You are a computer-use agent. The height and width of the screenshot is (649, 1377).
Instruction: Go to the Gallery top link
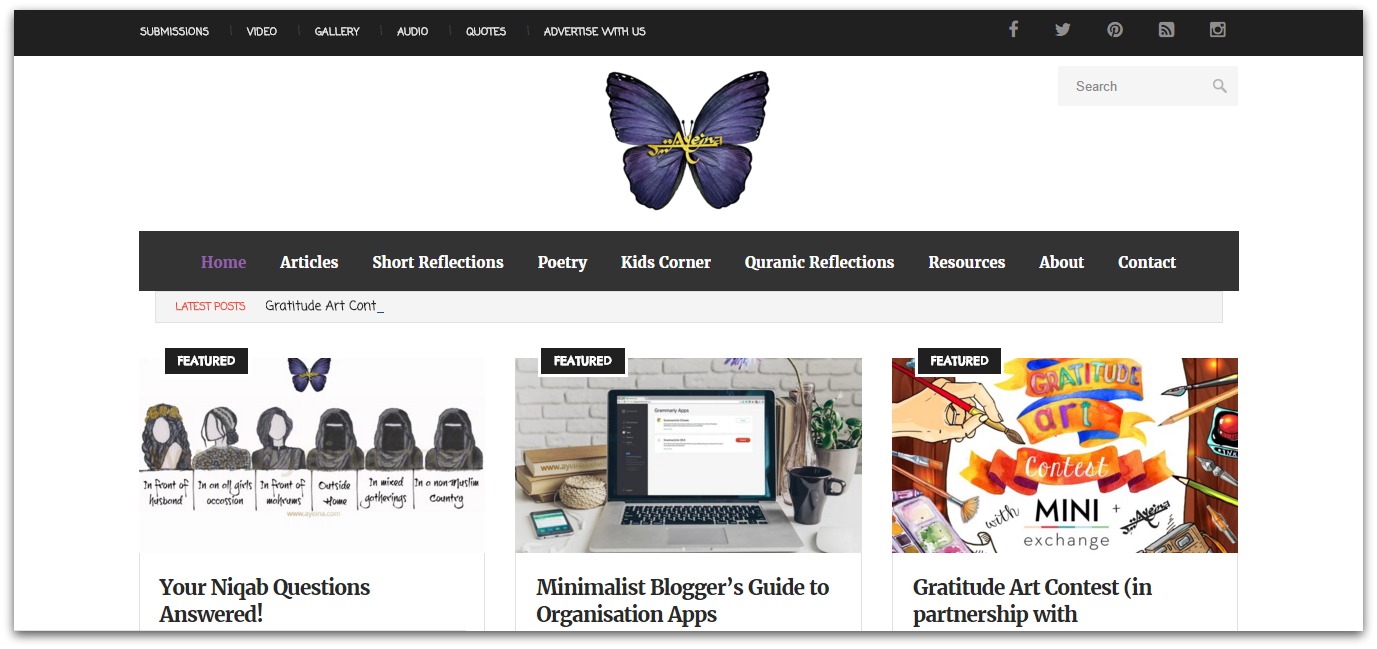pyautogui.click(x=337, y=31)
